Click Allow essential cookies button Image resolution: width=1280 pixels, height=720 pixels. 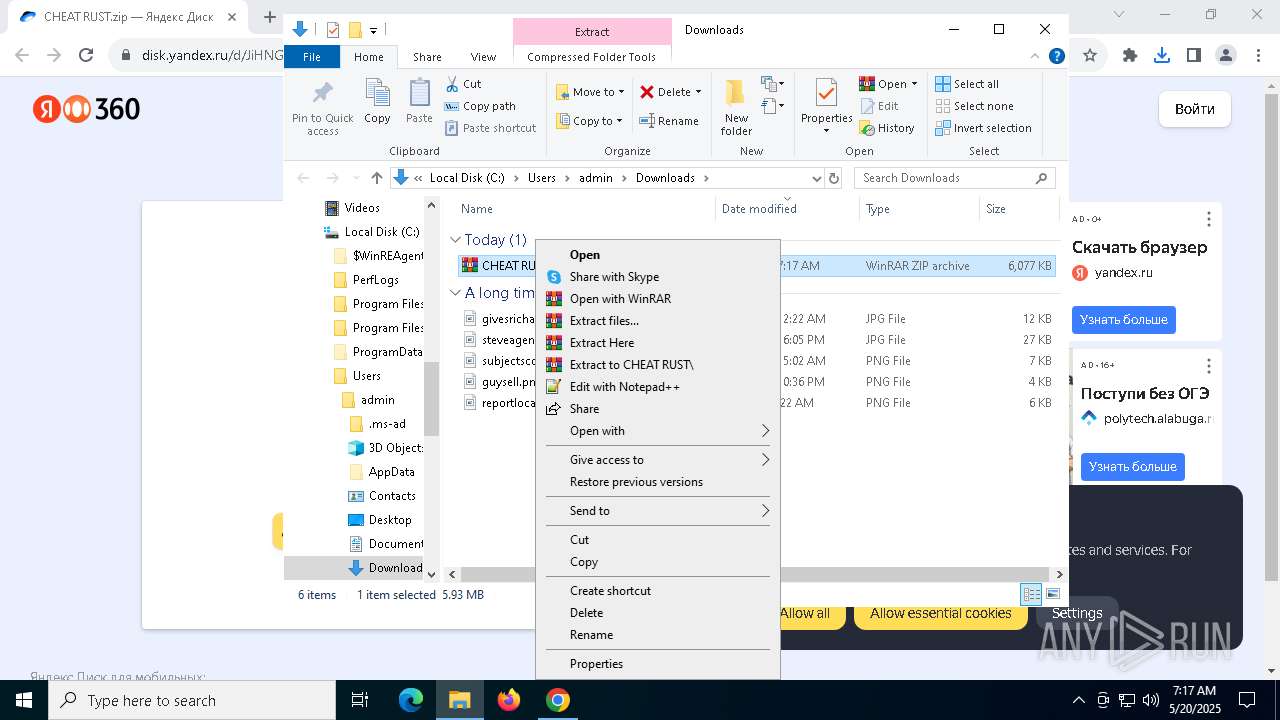[x=940, y=613]
